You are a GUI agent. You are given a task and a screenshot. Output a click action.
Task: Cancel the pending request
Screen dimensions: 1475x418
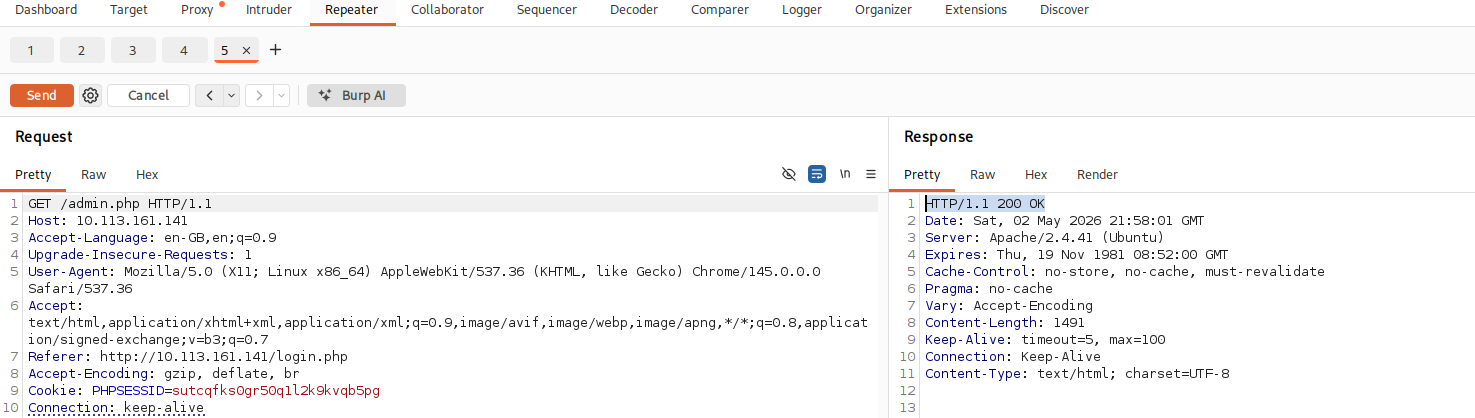pyautogui.click(x=149, y=96)
